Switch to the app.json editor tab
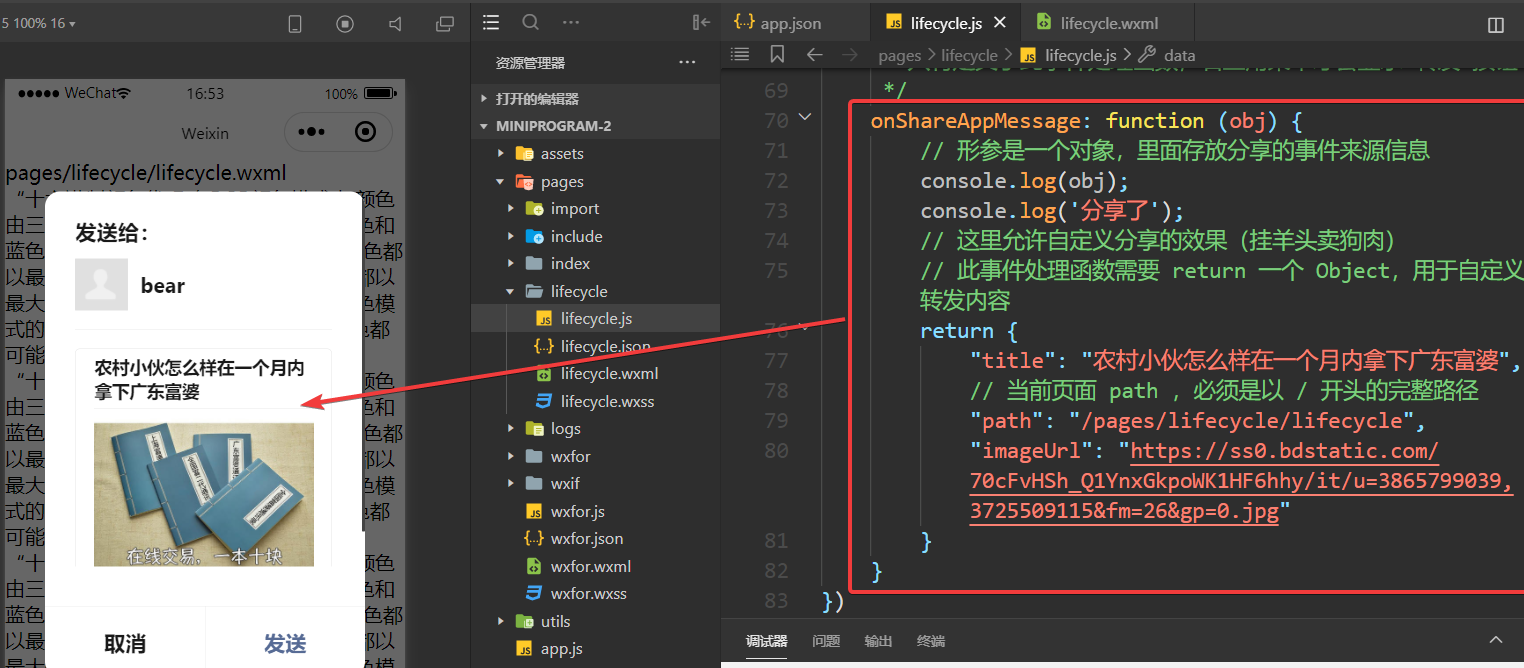The width and height of the screenshot is (1524, 668). click(x=777, y=23)
